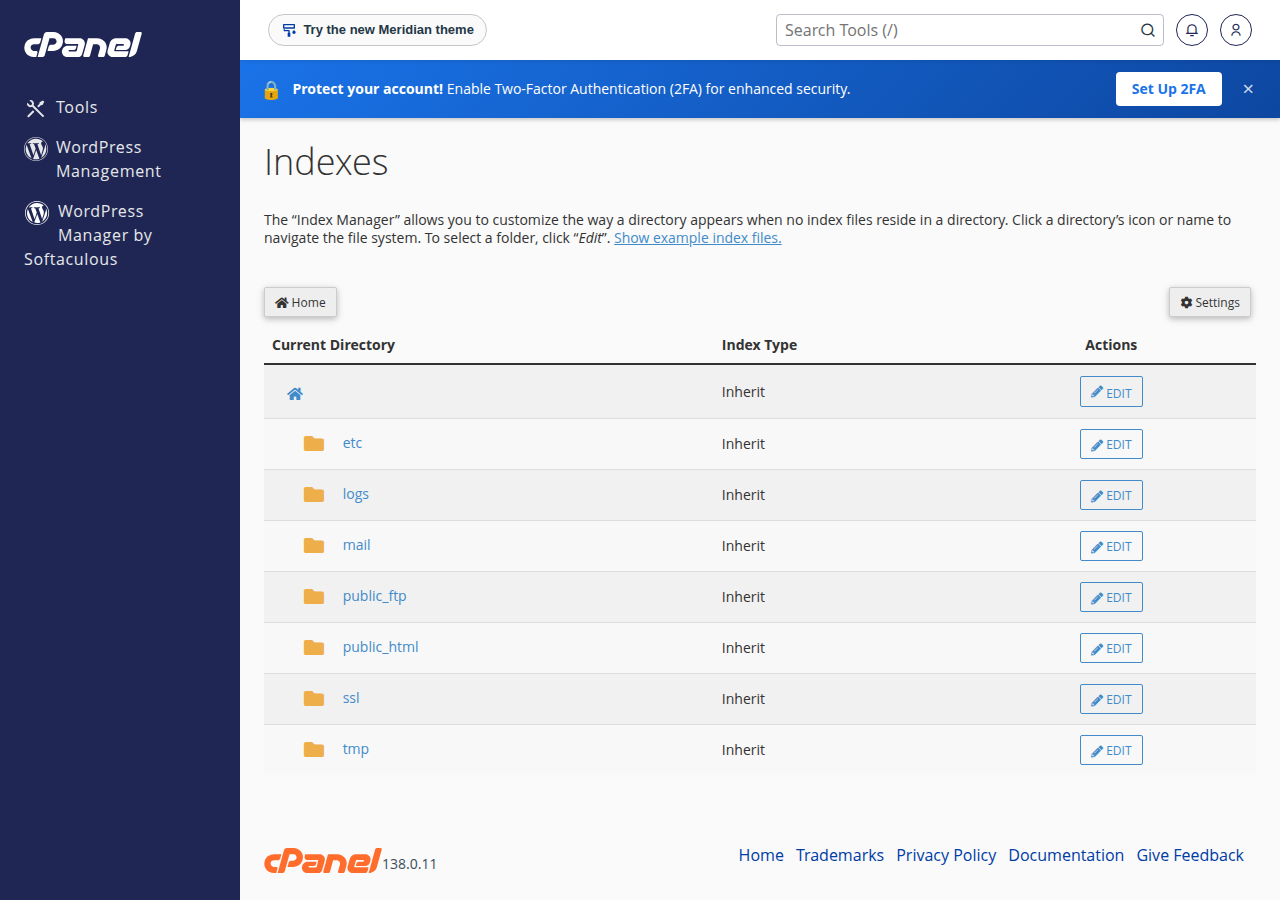Click the Home button above the table
1280x900 pixels.
tap(301, 302)
